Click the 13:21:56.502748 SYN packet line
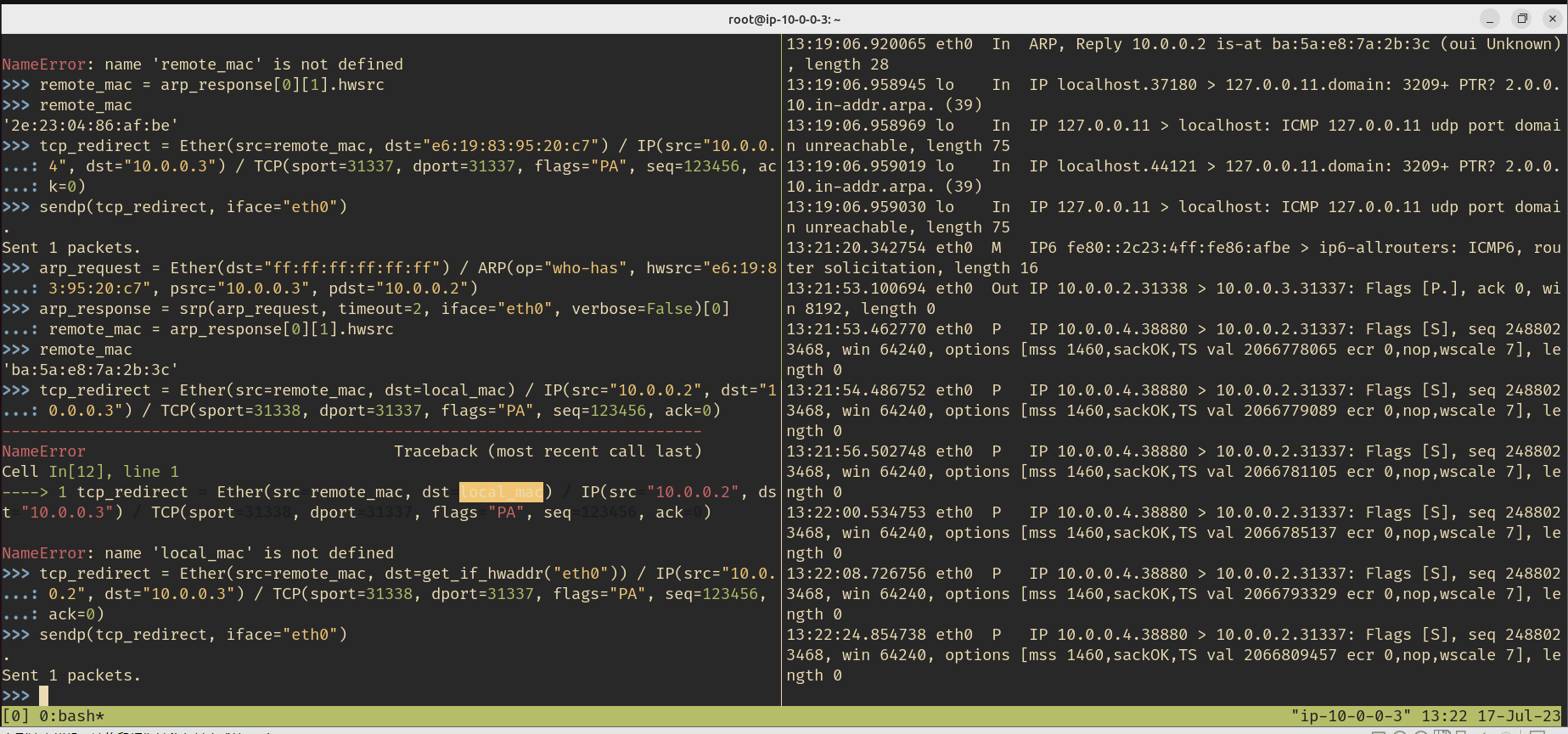 1172,472
